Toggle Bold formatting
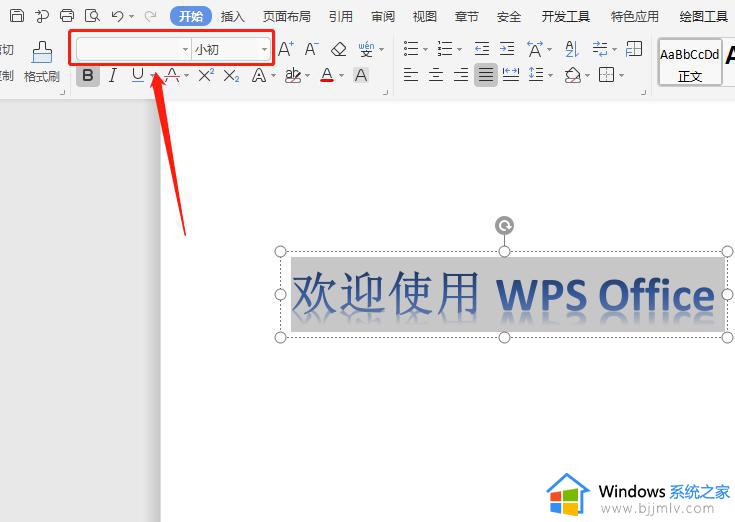 pos(88,75)
